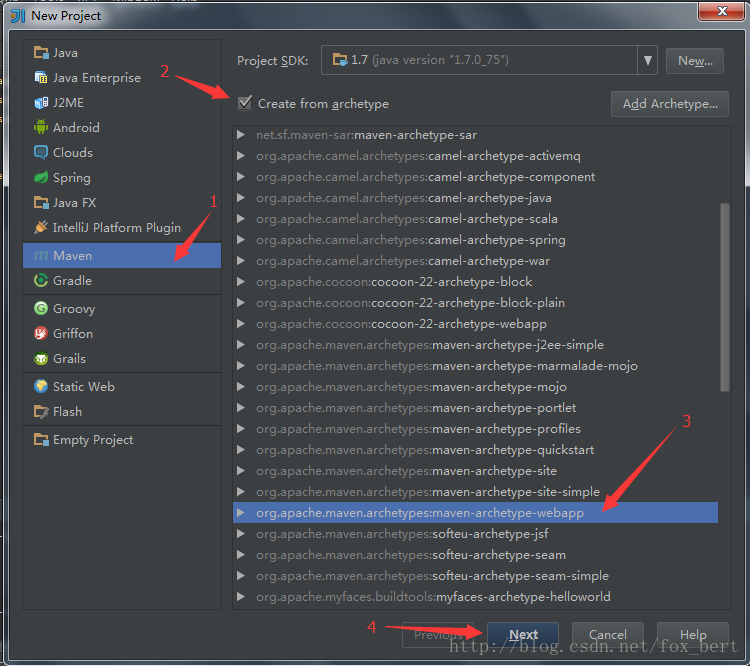Viewport: 750px width, 666px height.
Task: Click the IntelliJ logo in title bar
Action: [18, 16]
